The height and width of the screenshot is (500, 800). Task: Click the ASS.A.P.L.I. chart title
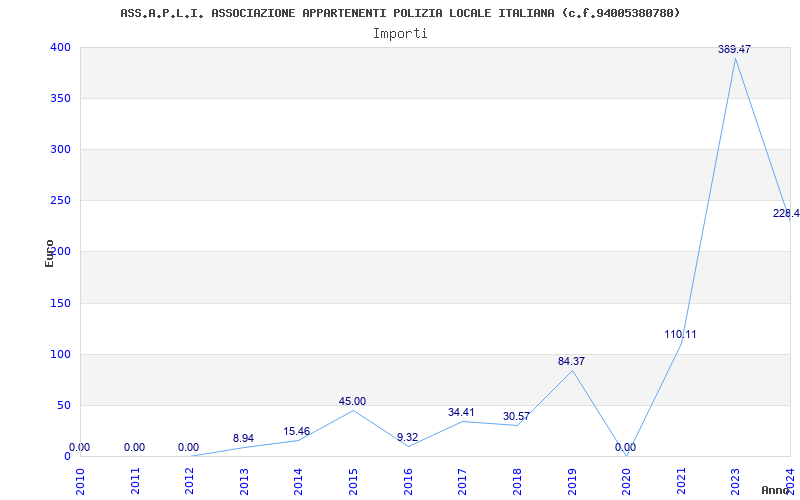[x=400, y=13]
